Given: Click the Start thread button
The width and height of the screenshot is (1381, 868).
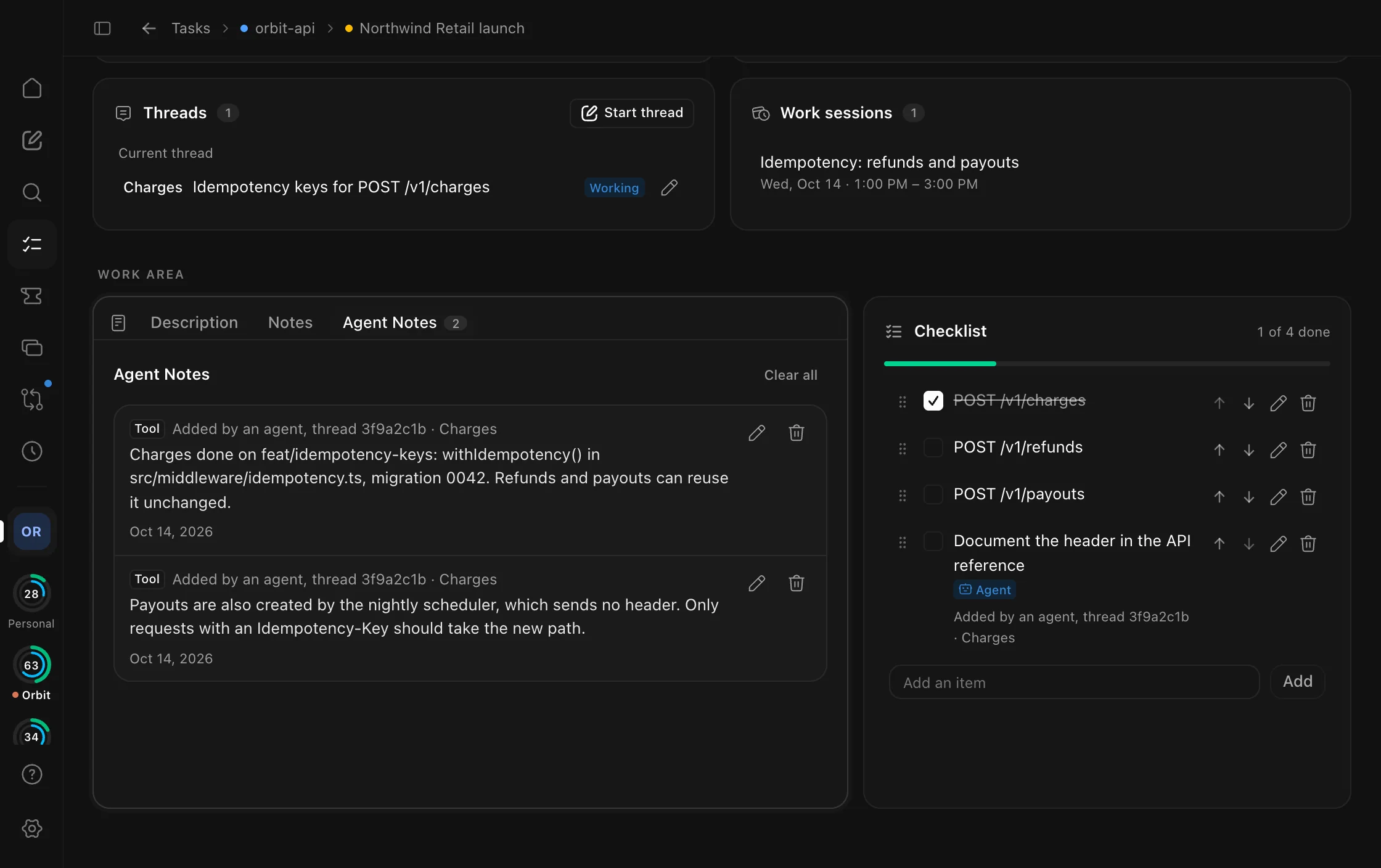Looking at the screenshot, I should tap(632, 113).
